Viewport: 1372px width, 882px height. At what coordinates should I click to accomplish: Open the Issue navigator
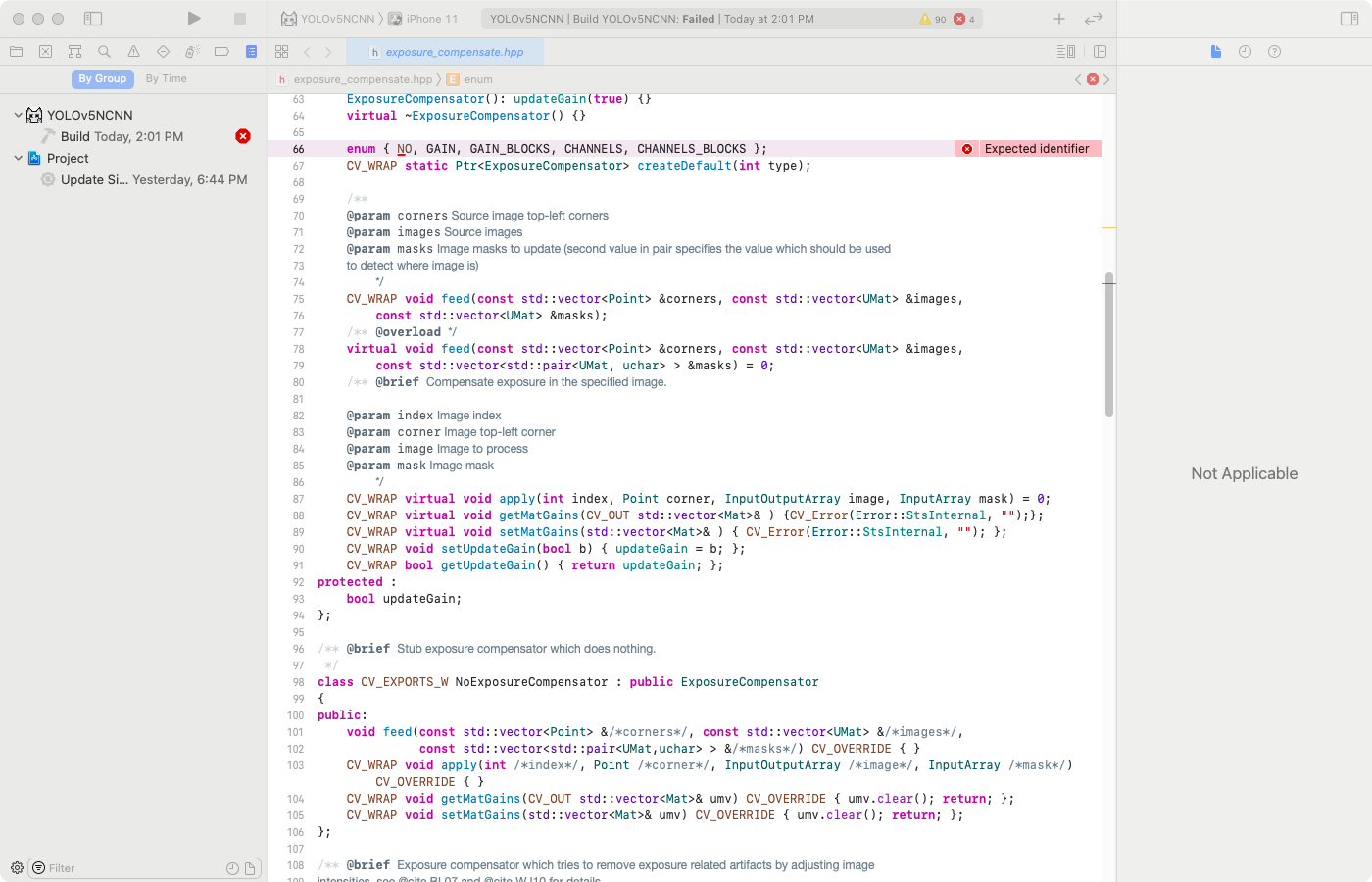coord(134,52)
